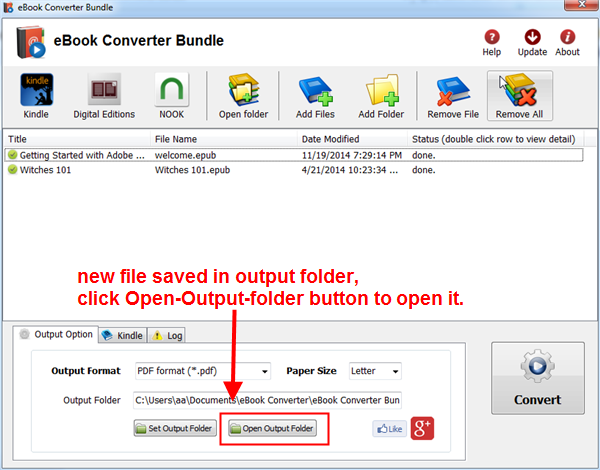Click green status icon for Getting Started row
The image size is (600, 470).
pyautogui.click(x=13, y=155)
